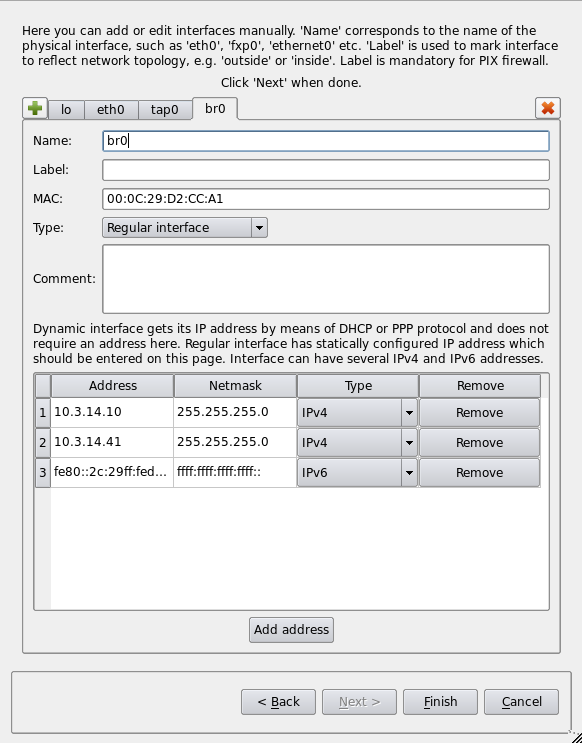This screenshot has height=743, width=582.
Task: Remove the 10.3.14.41 address row
Action: point(479,443)
